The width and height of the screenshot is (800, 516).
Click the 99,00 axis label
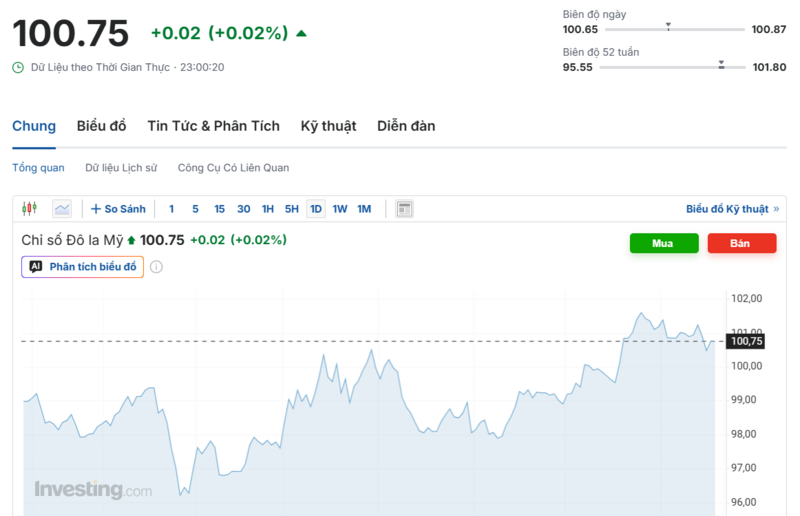(x=744, y=400)
